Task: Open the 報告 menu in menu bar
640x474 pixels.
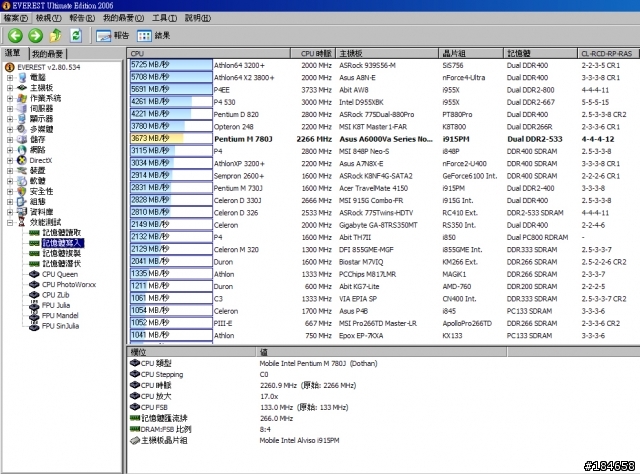Action: pos(82,18)
